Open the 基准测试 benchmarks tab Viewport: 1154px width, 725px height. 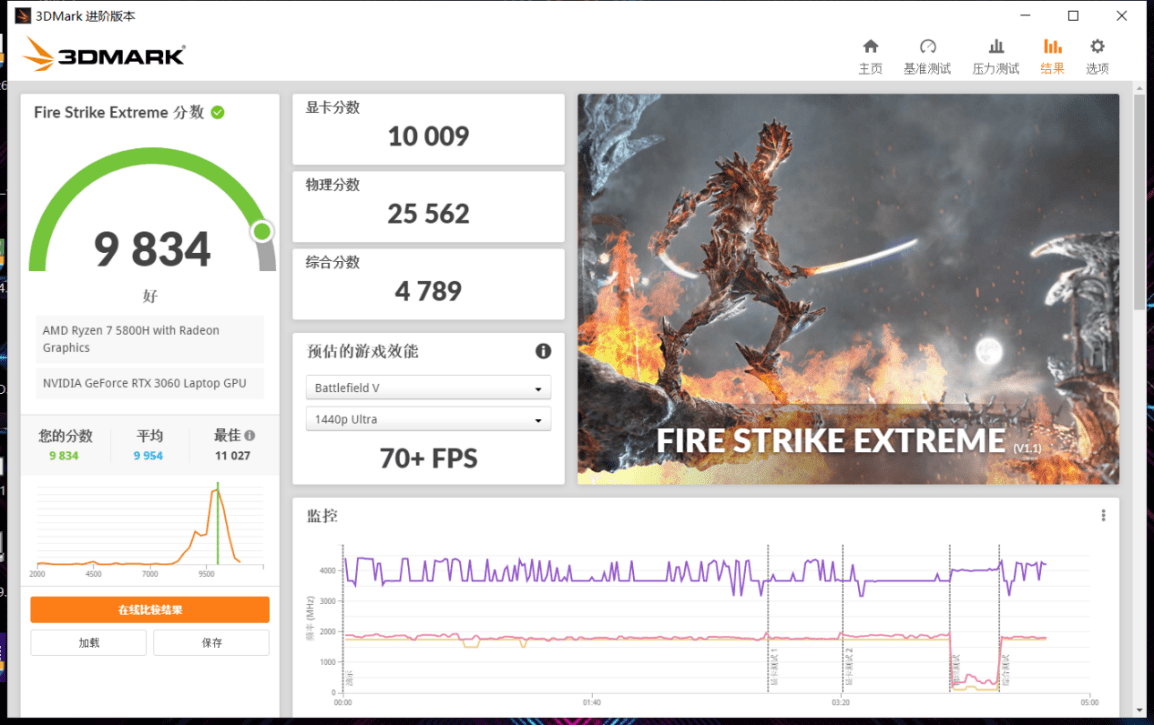pos(927,57)
